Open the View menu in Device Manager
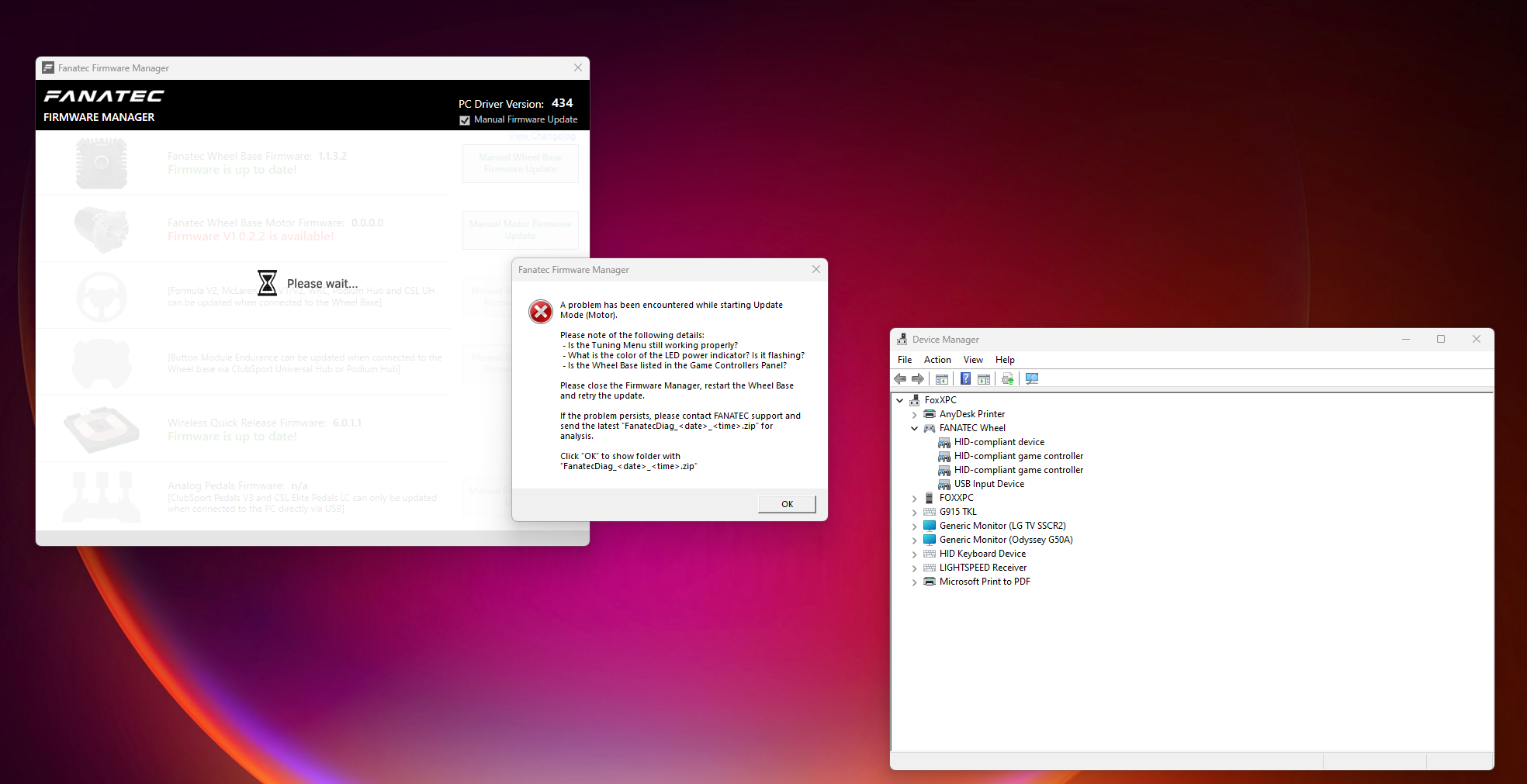The width and height of the screenshot is (1527, 784). pos(973,360)
